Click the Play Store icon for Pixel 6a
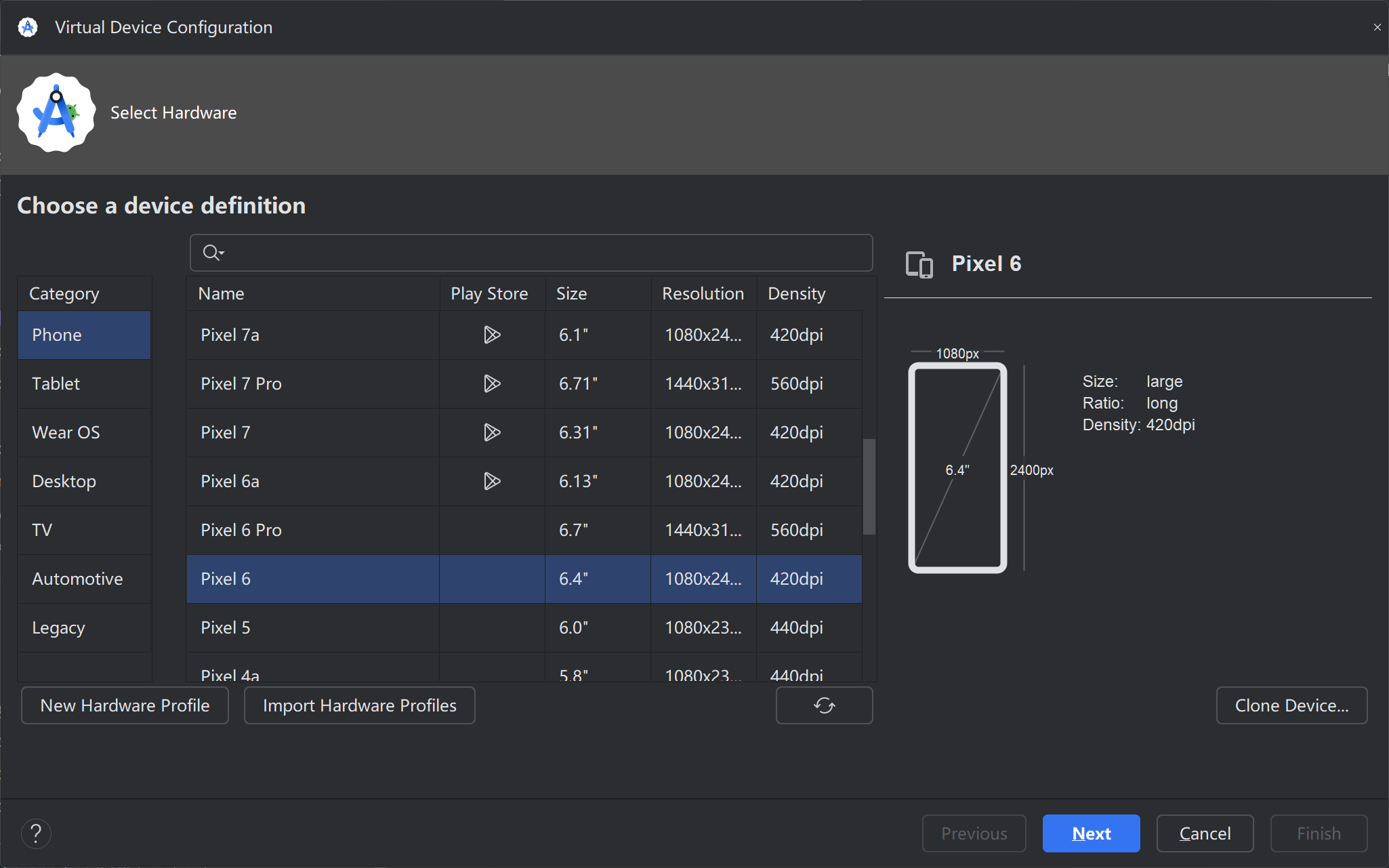Screen dimensions: 1389x868 click(x=492, y=481)
